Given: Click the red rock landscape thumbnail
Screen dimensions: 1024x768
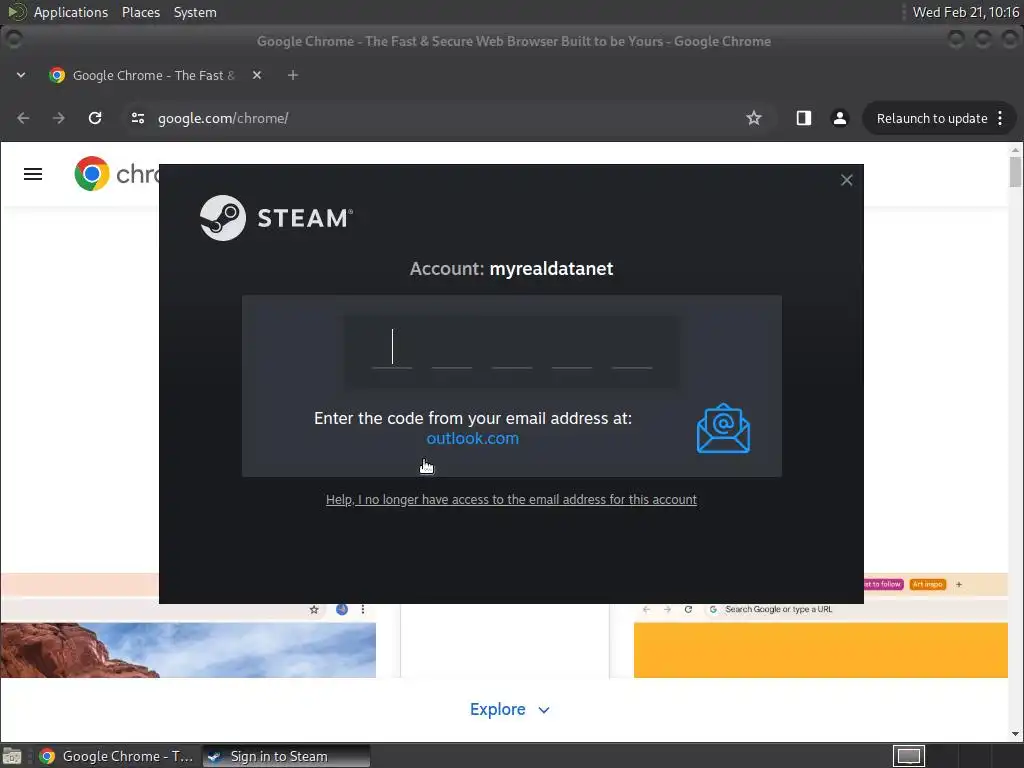Looking at the screenshot, I should pos(188,650).
